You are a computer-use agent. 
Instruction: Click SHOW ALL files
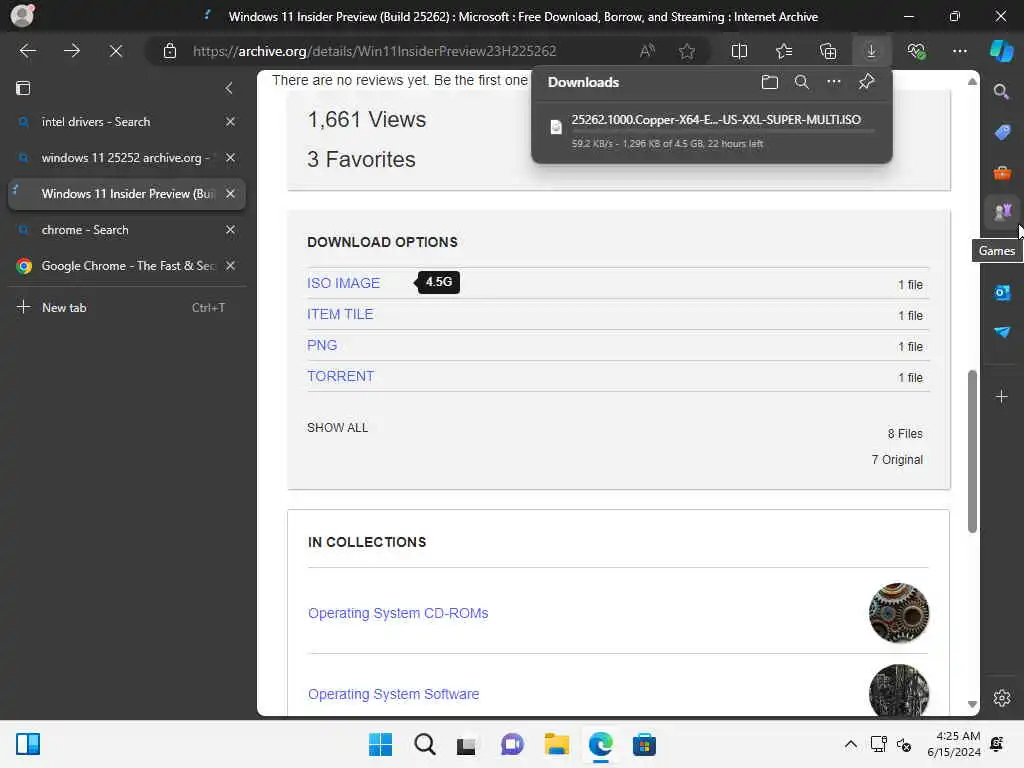pos(338,428)
